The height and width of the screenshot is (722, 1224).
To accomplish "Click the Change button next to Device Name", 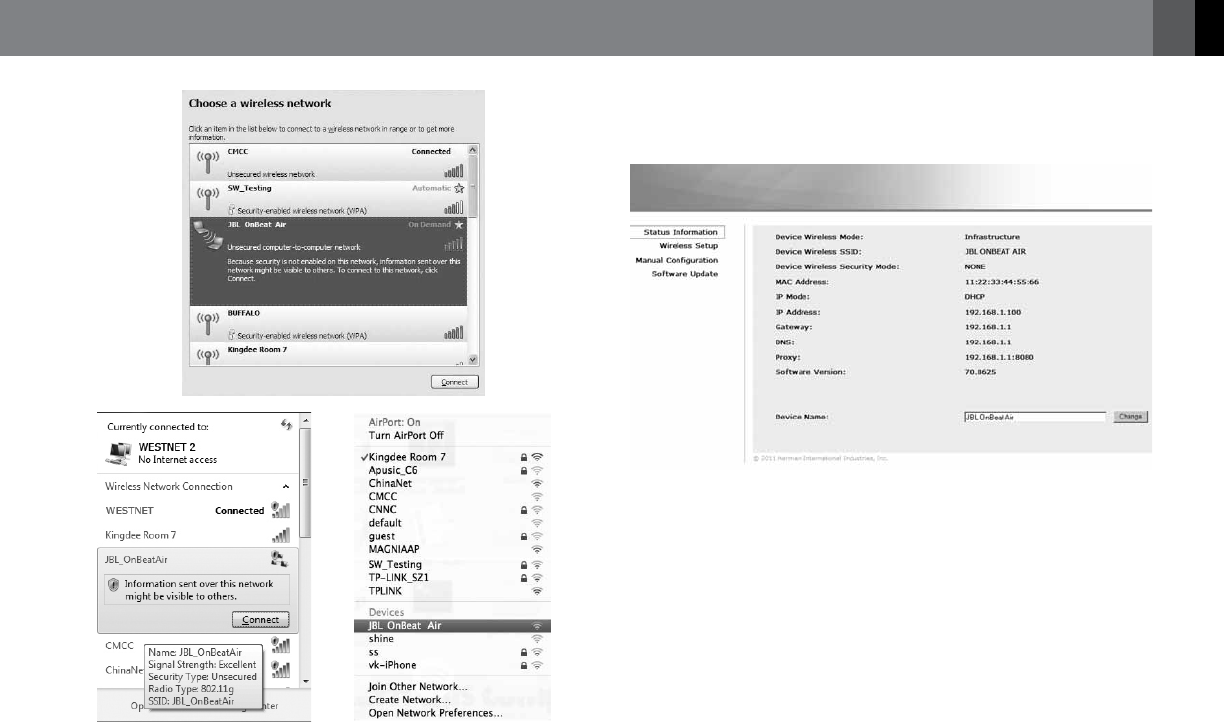I will click(1130, 416).
